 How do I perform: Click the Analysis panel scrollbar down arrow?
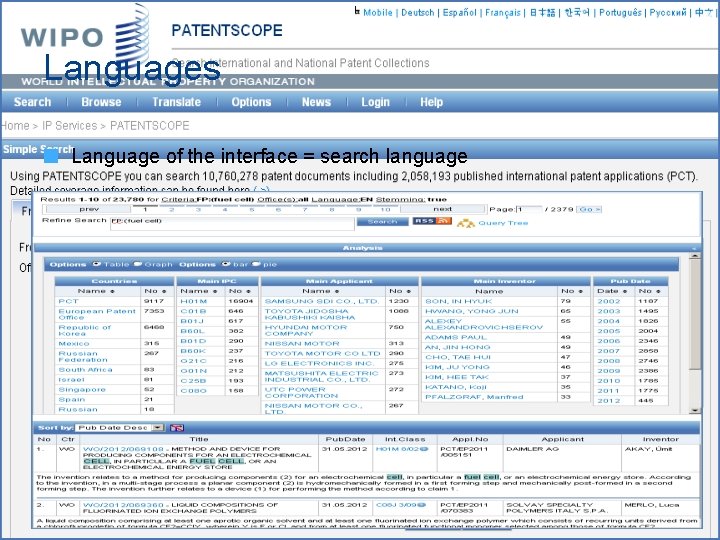click(x=696, y=411)
